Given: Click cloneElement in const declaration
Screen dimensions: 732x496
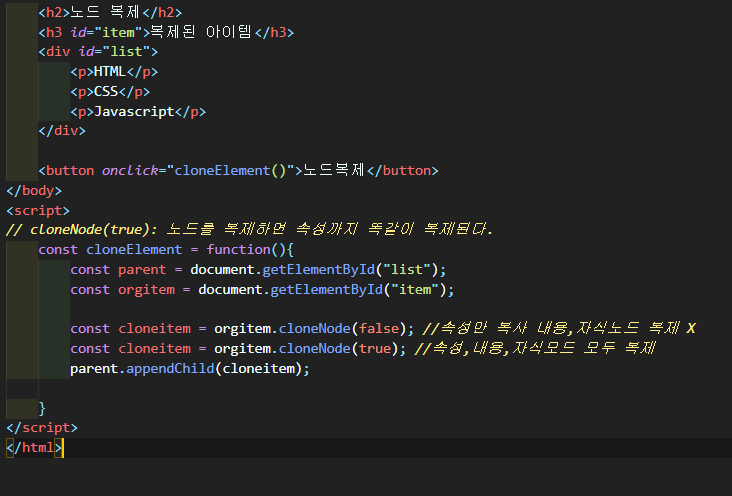Looking at the screenshot, I should [x=134, y=249].
